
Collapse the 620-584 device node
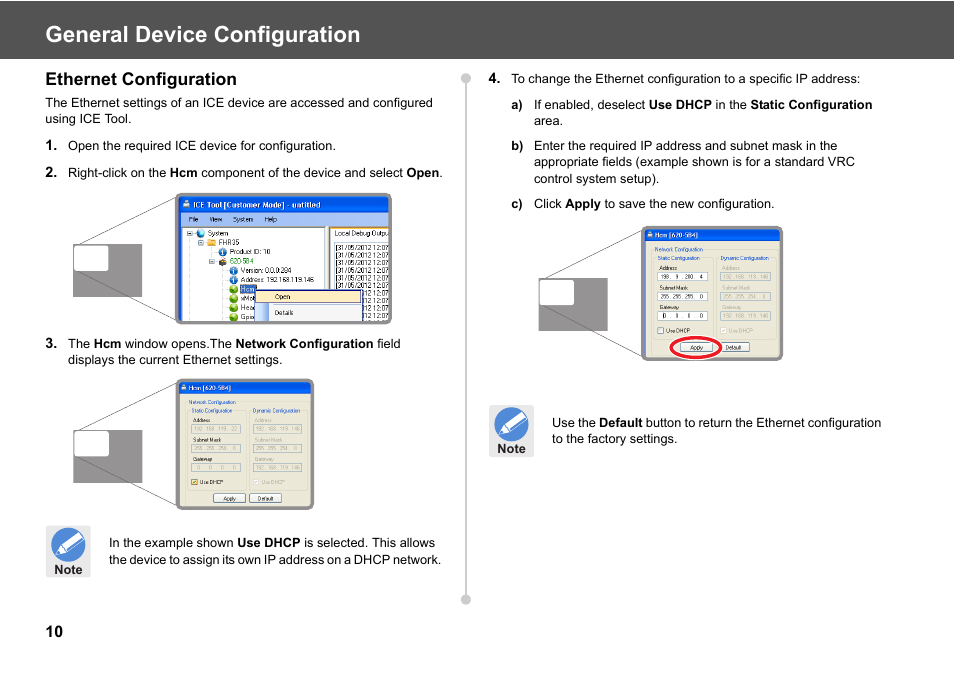click(x=212, y=262)
